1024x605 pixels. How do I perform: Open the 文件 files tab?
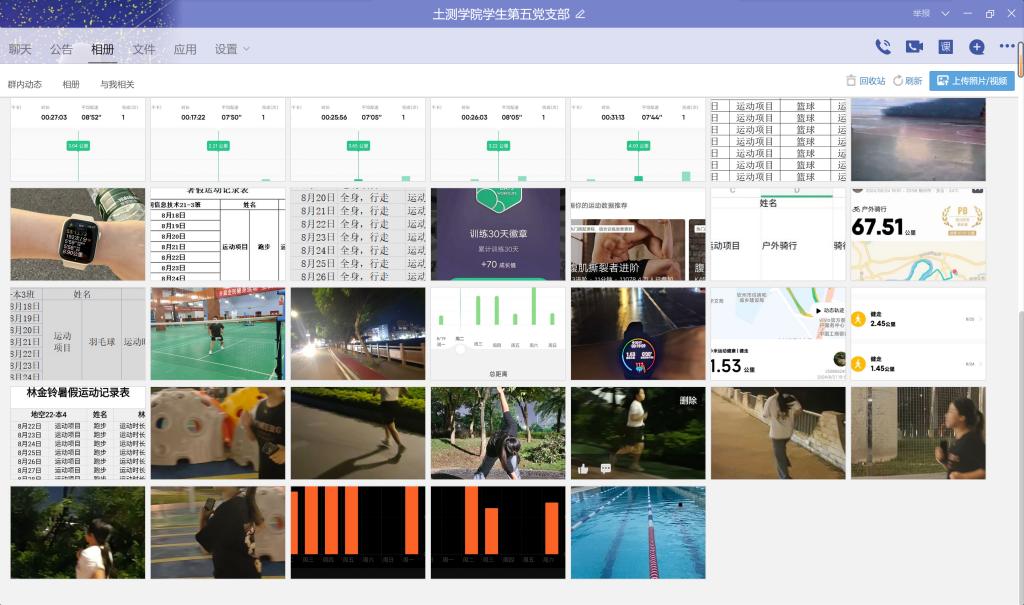tap(144, 49)
